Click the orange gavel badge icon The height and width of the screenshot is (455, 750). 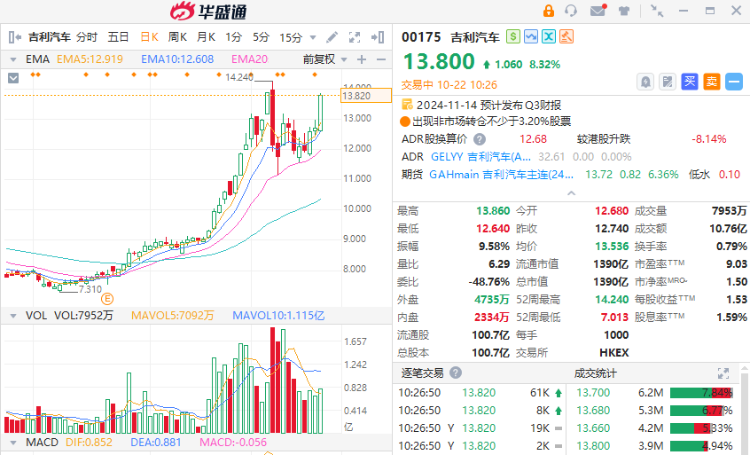(566, 36)
